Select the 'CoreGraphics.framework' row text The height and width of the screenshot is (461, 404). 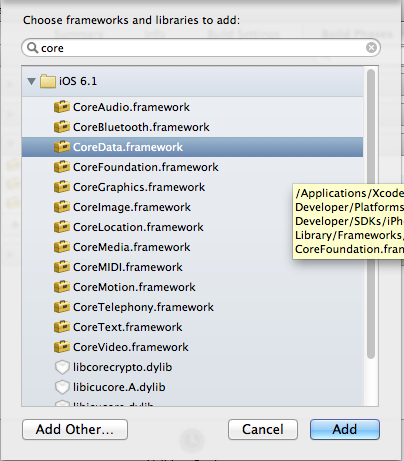click(x=139, y=188)
